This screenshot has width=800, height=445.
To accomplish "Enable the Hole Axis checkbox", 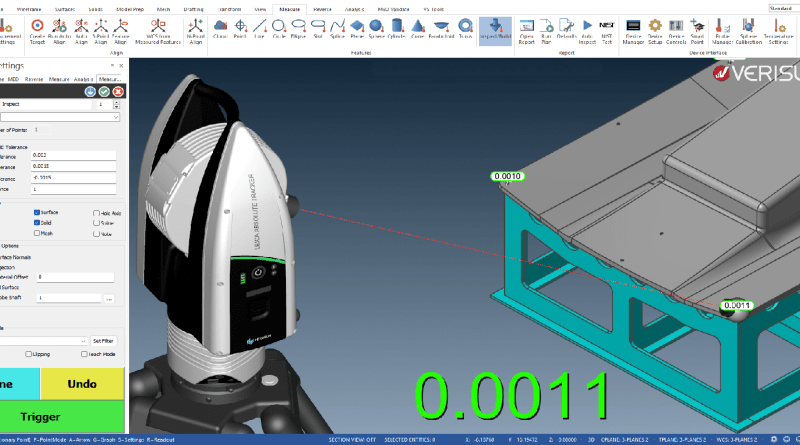I will 96,213.
